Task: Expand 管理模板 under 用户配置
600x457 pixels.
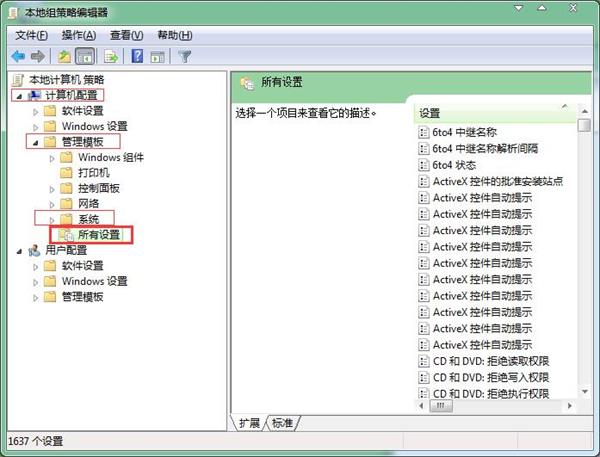Action: [x=36, y=298]
